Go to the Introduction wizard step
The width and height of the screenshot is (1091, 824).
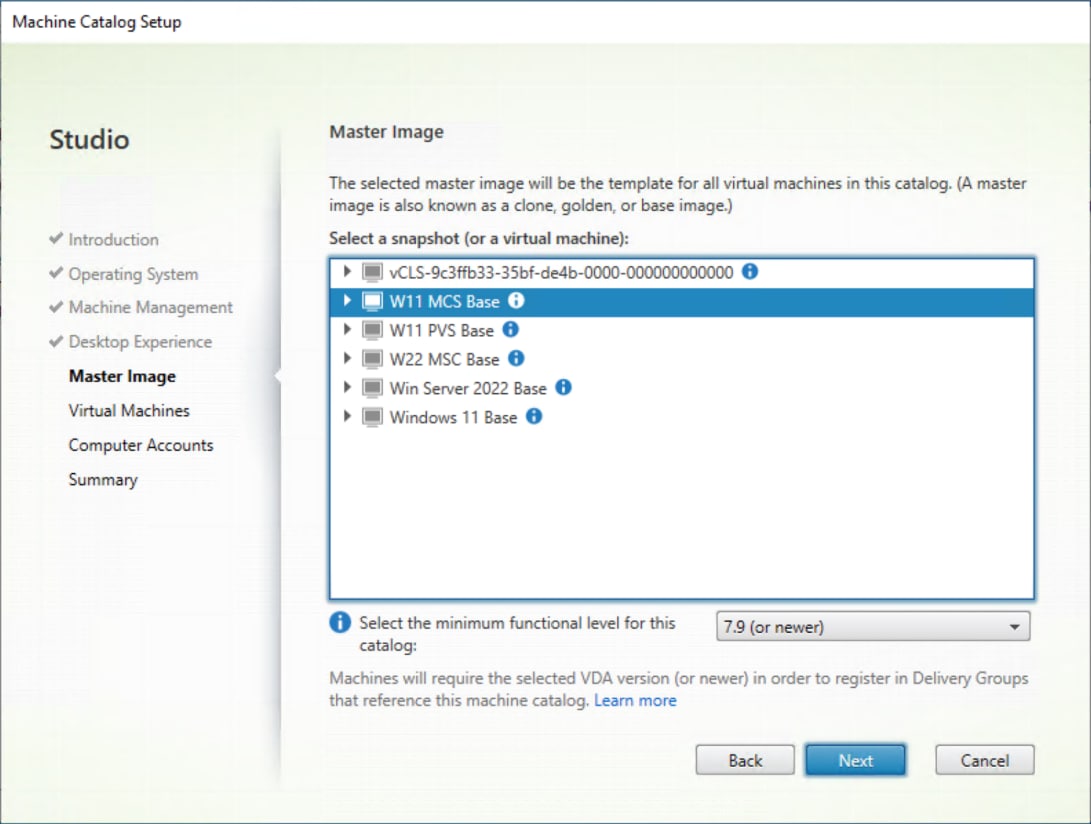coord(113,239)
